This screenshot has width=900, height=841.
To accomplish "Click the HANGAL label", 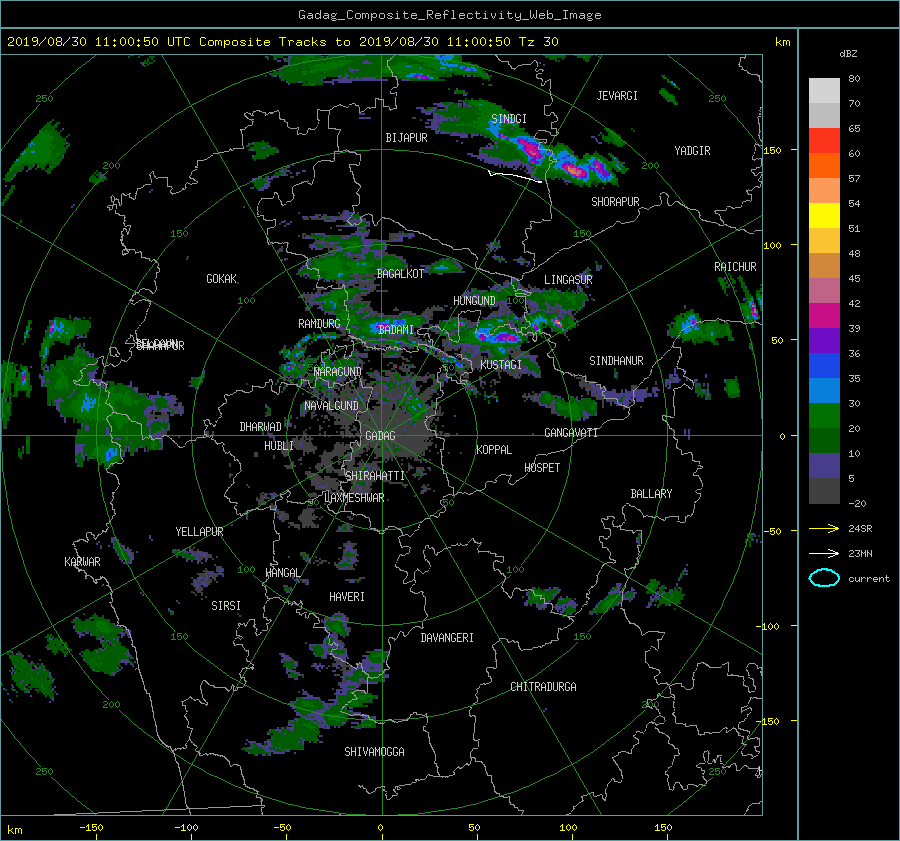I will [283, 573].
